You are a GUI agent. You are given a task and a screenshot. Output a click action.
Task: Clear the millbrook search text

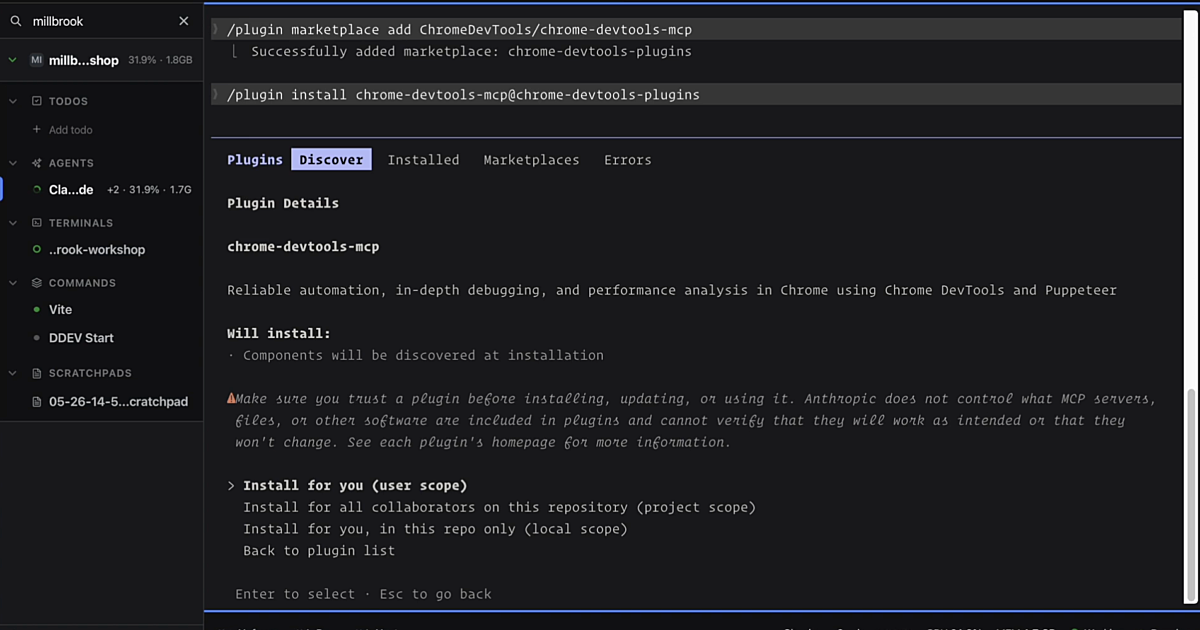point(184,21)
